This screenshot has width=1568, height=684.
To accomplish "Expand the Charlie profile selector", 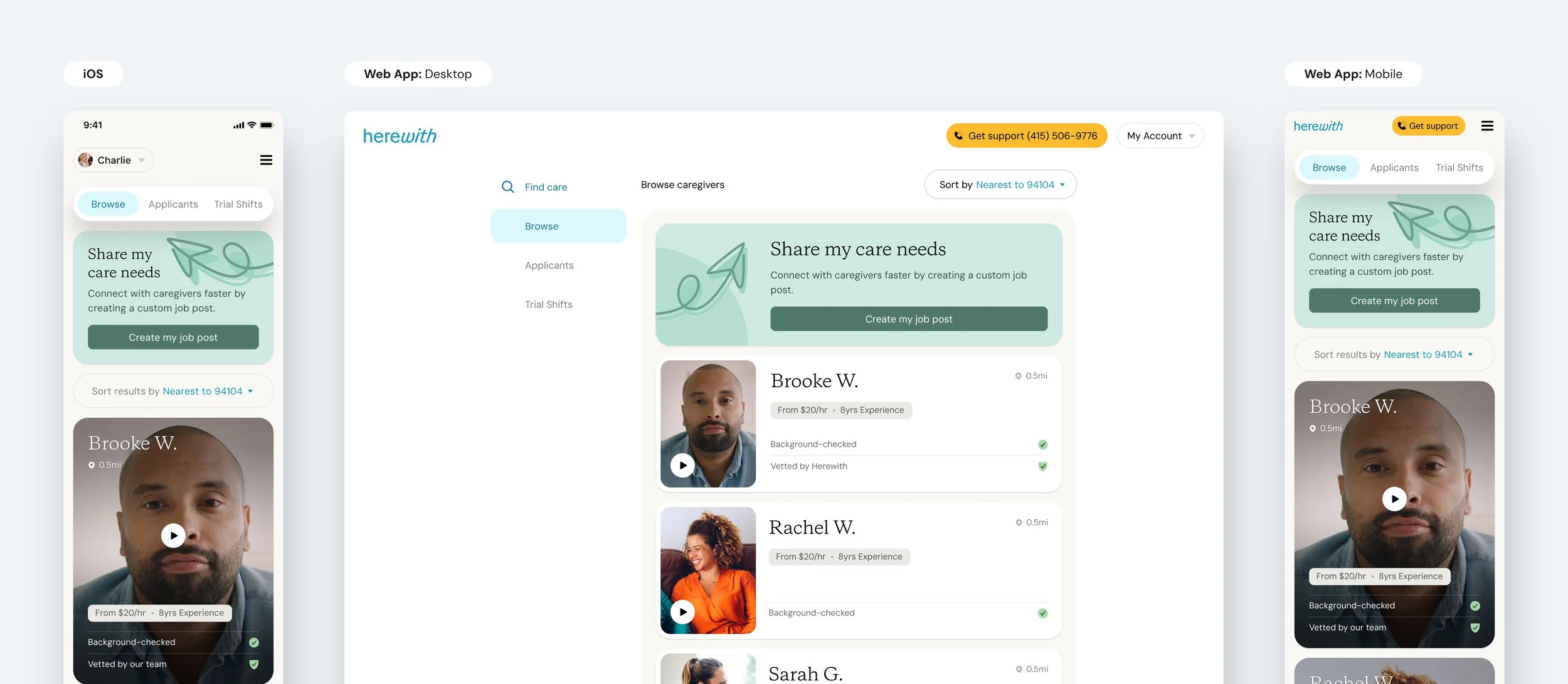I will pos(114,161).
